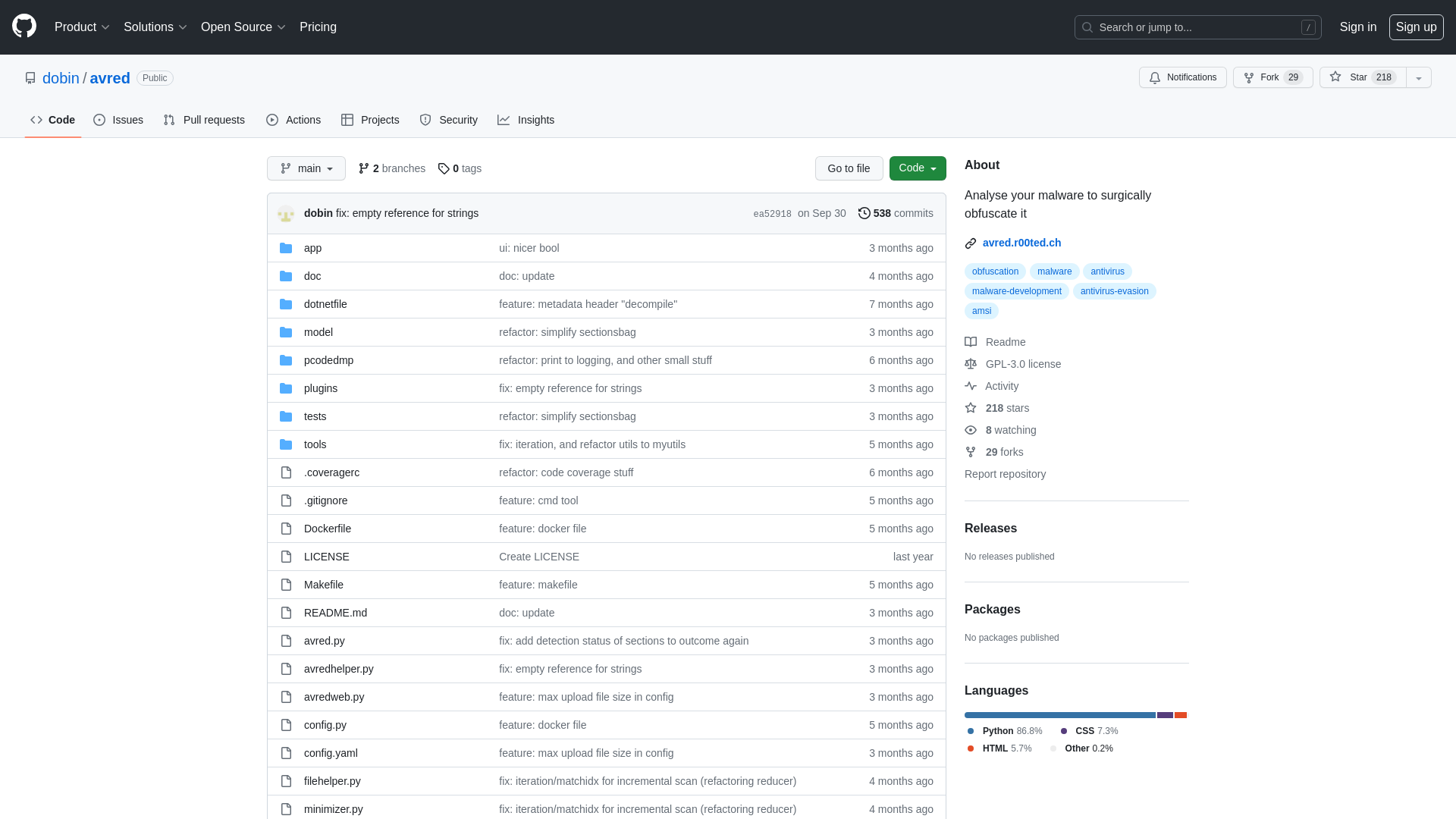Image resolution: width=1456 pixels, height=819 pixels.
Task: Focus the Search or jump to field
Action: click(1197, 27)
